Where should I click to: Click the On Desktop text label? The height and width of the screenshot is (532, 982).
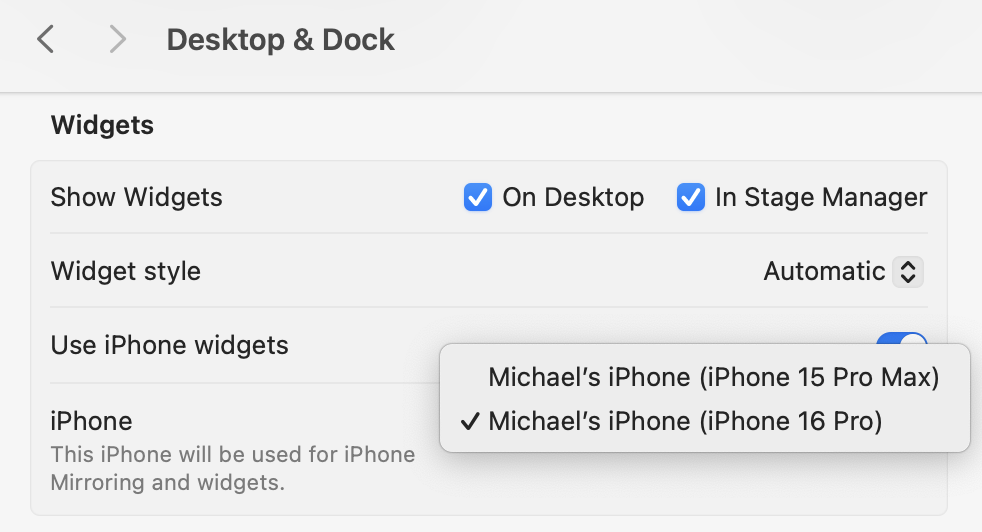coord(573,197)
